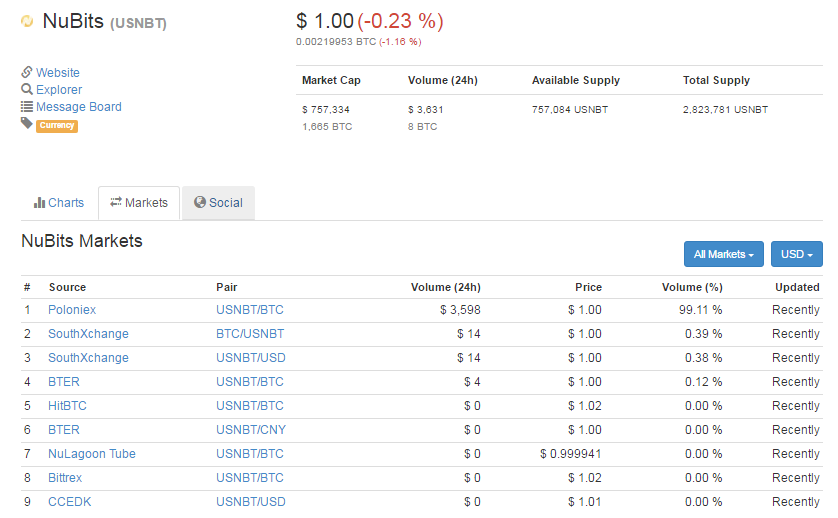Viewport: 838px width, 518px height.
Task: Click USNBT/BTC pair for Bittrex
Action: click(250, 478)
